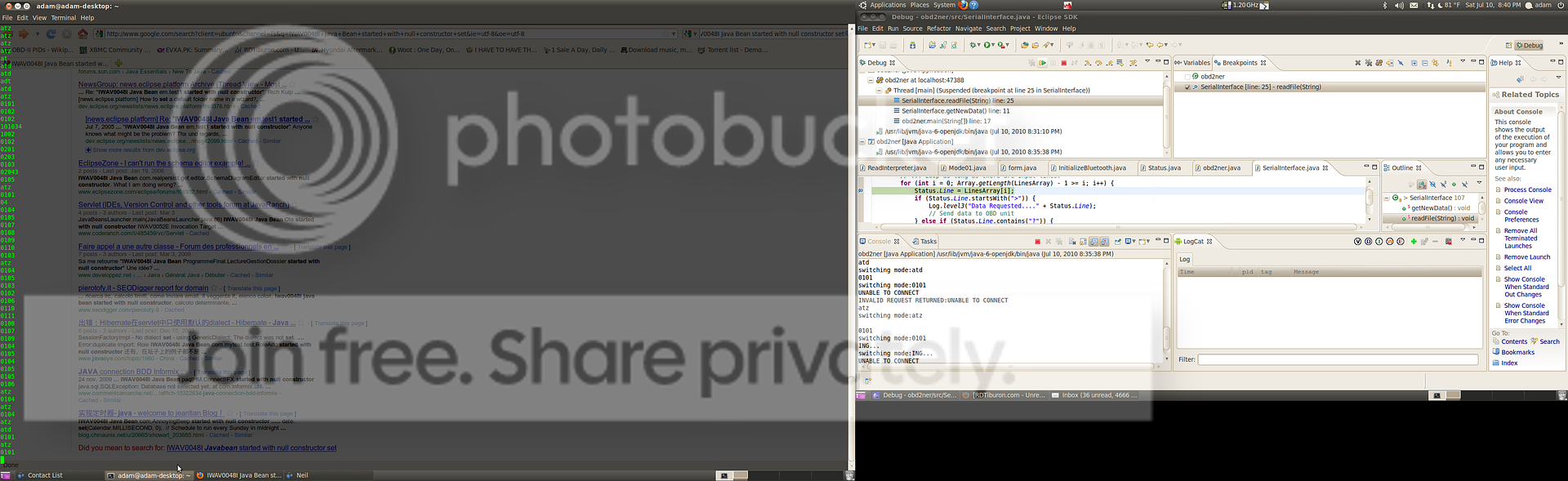Toggle Sort alphabetically in Outline view
1568x481 pixels.
click(1422, 185)
